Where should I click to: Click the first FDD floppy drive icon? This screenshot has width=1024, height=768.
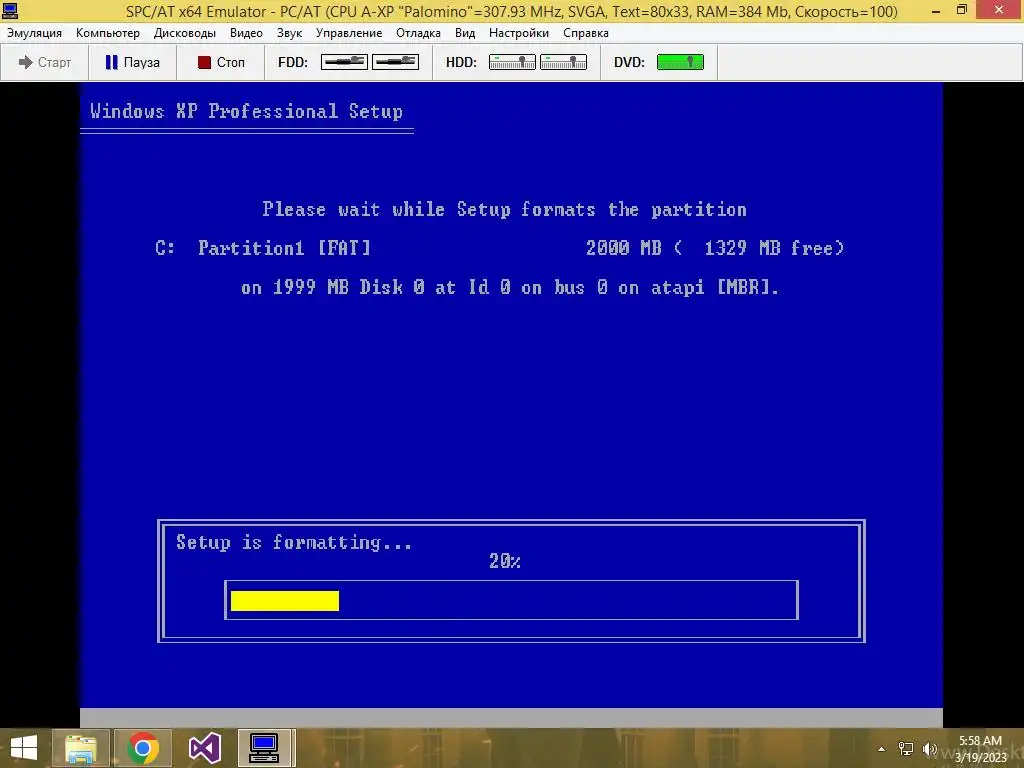click(344, 62)
